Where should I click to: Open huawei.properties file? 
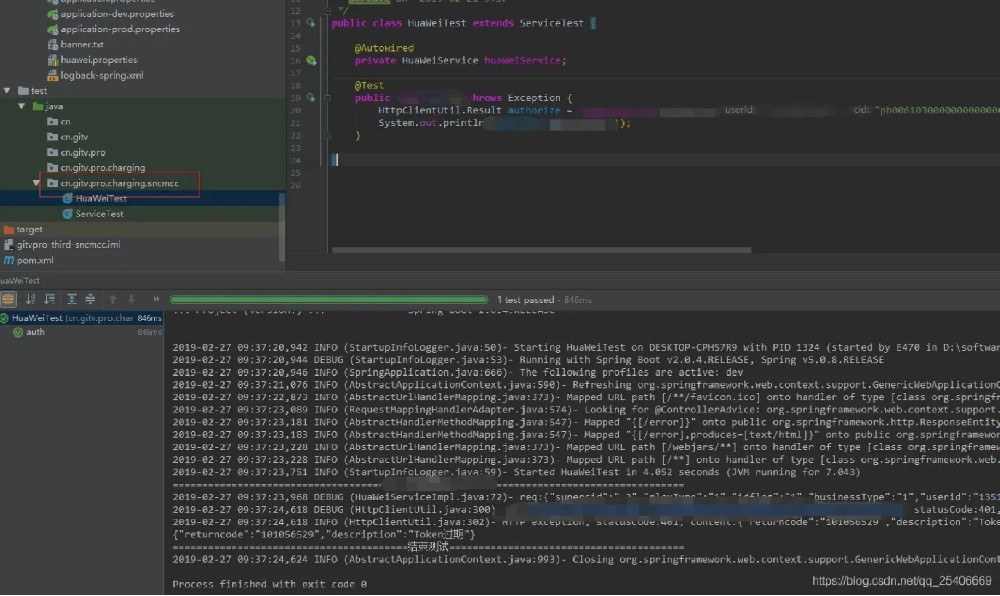click(99, 59)
